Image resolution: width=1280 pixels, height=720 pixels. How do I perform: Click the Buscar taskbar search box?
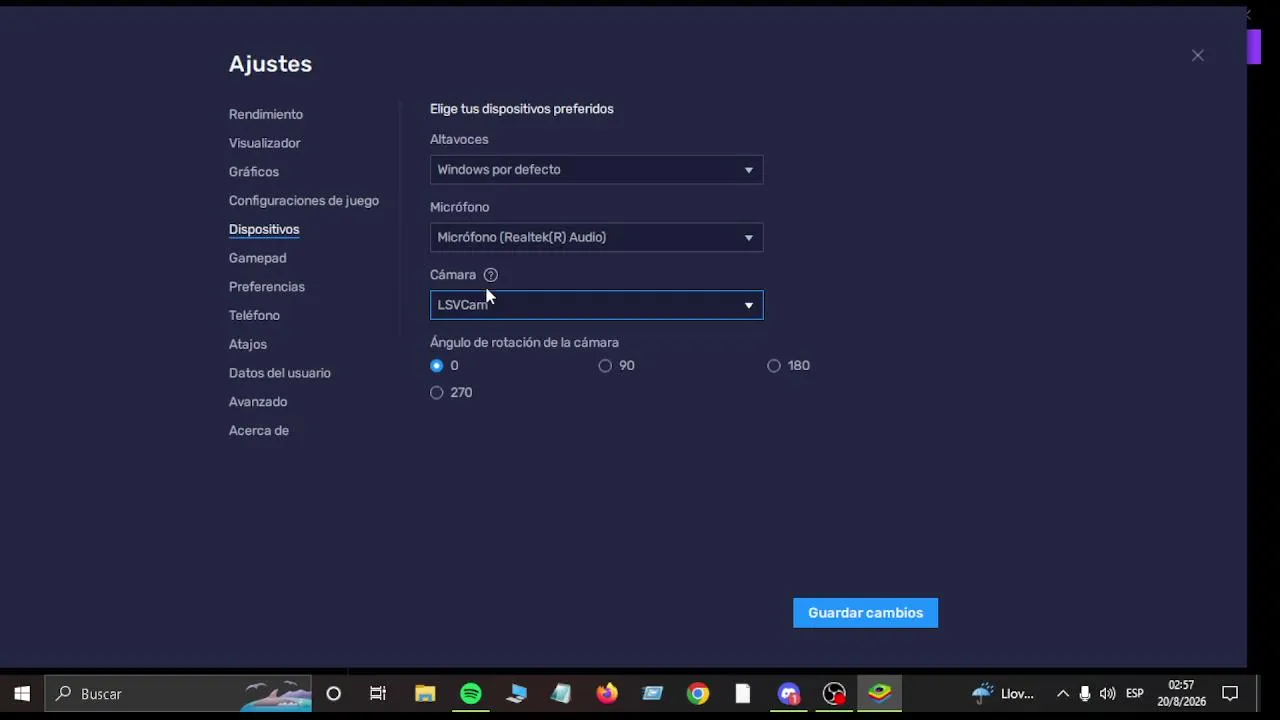click(179, 694)
